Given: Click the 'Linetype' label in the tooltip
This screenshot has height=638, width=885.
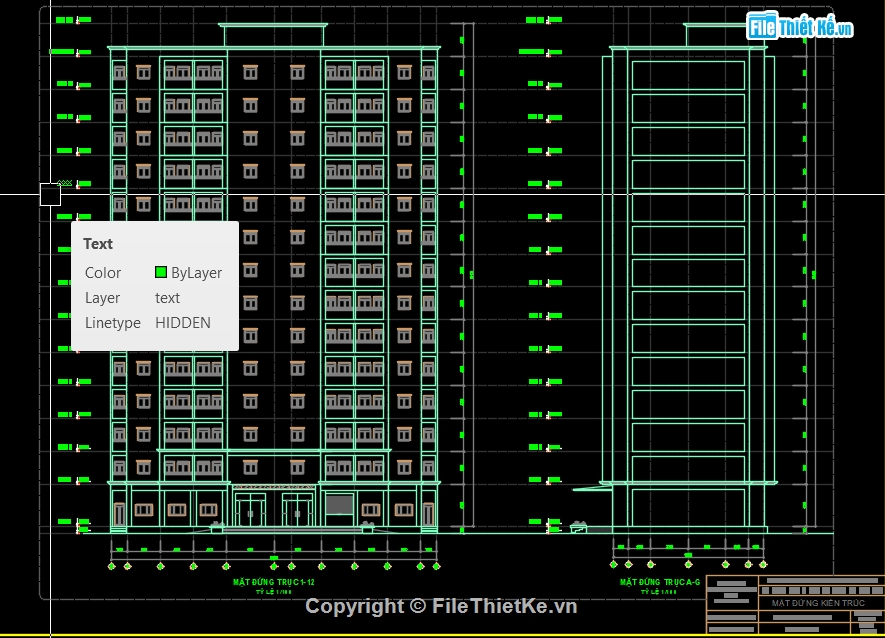Looking at the screenshot, I should (113, 323).
